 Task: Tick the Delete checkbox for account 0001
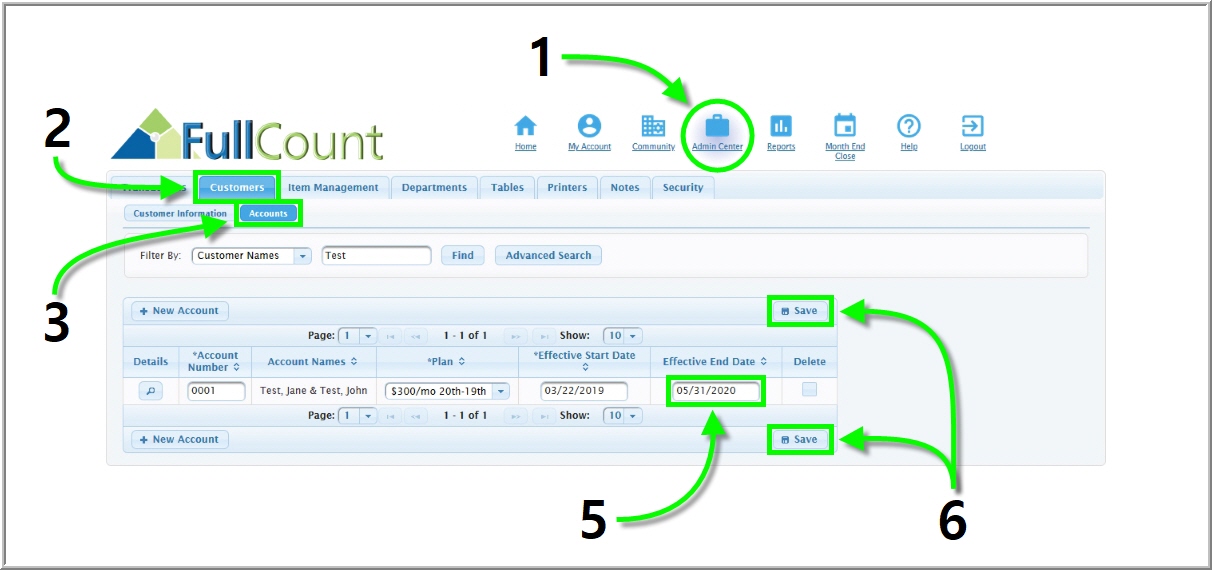click(809, 390)
